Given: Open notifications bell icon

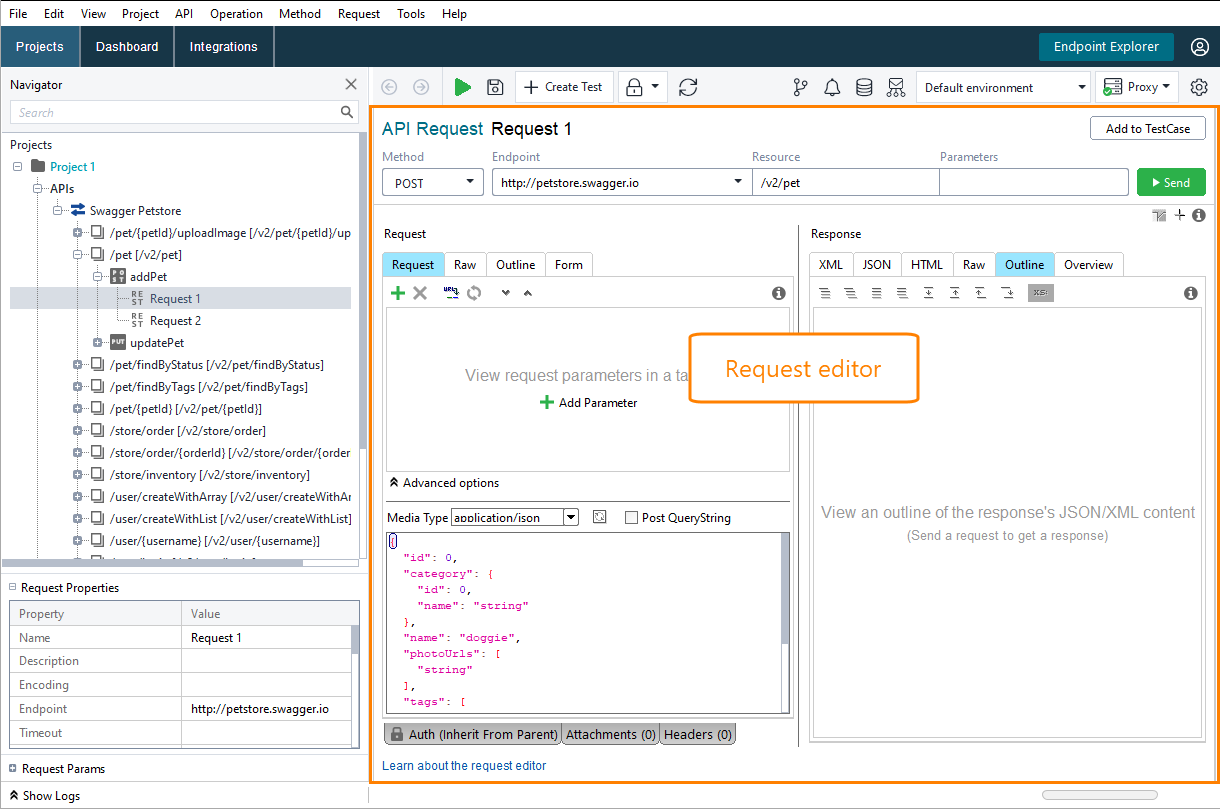Looking at the screenshot, I should [832, 87].
